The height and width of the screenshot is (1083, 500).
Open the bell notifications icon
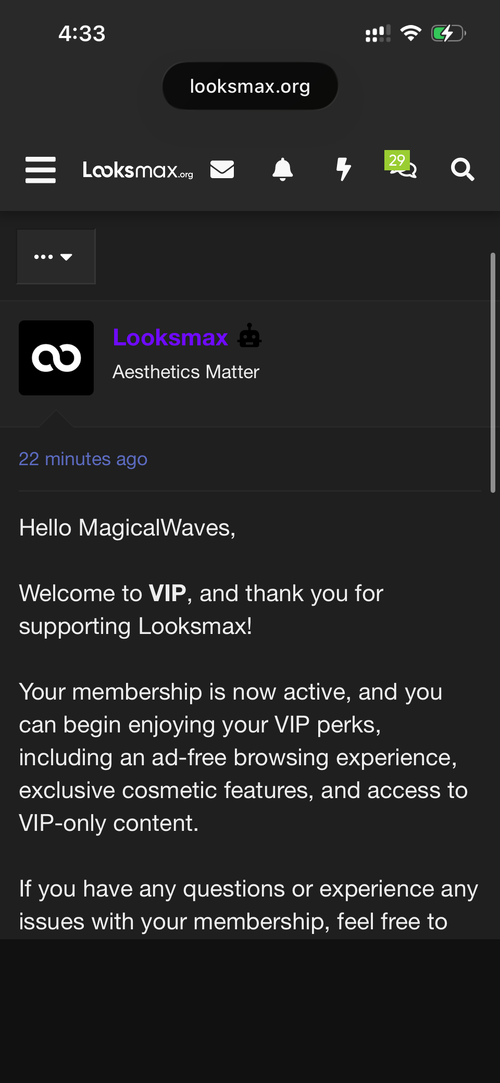click(282, 169)
